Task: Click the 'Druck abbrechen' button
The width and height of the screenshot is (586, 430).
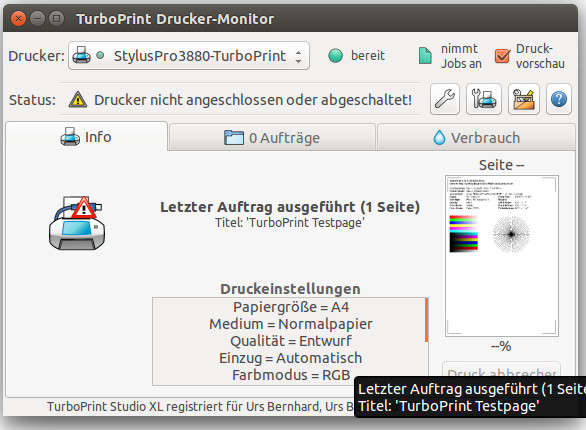Action: 502,369
